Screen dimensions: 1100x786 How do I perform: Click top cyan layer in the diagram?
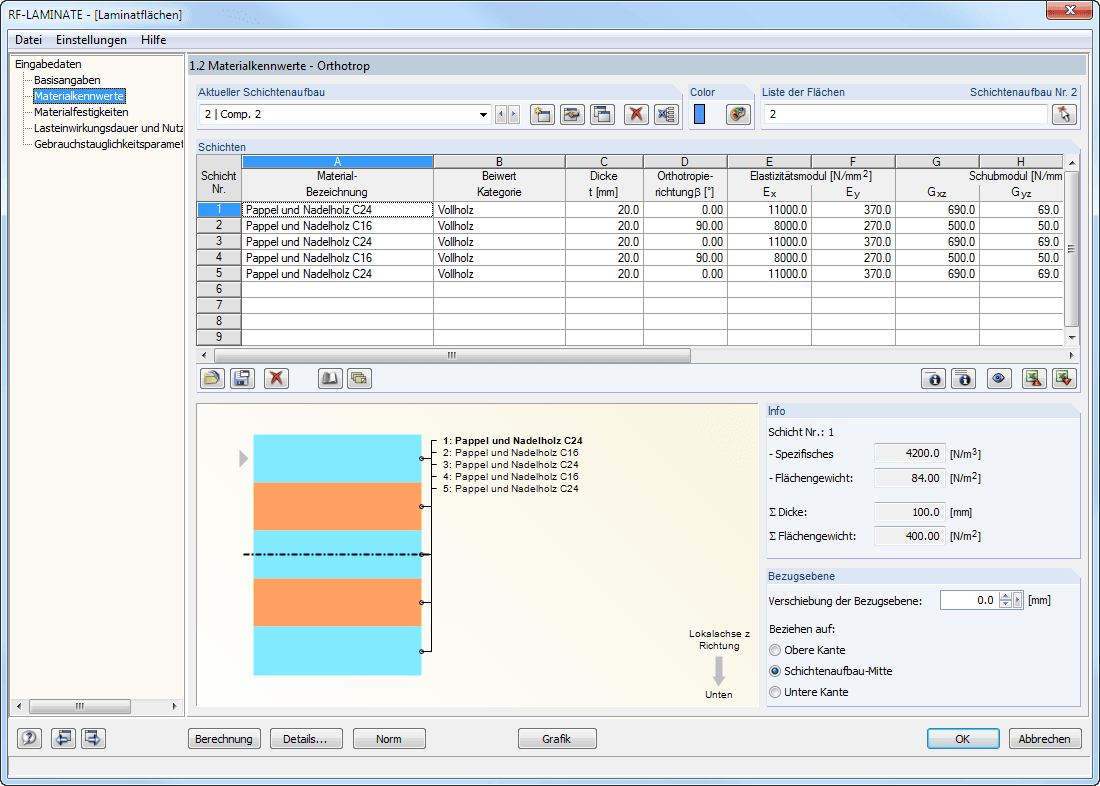(337, 458)
